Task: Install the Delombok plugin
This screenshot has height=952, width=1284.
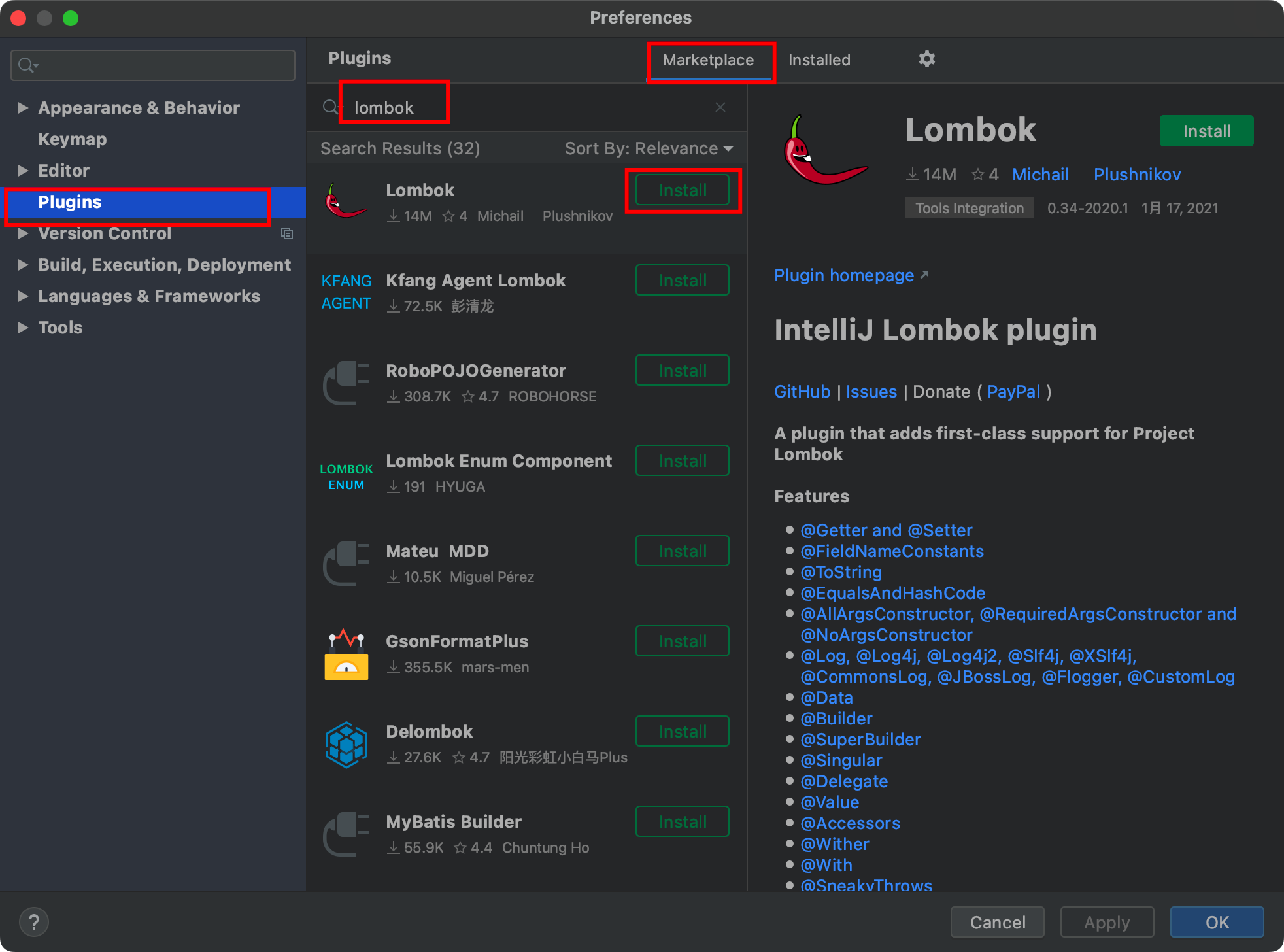Action: pyautogui.click(x=683, y=732)
